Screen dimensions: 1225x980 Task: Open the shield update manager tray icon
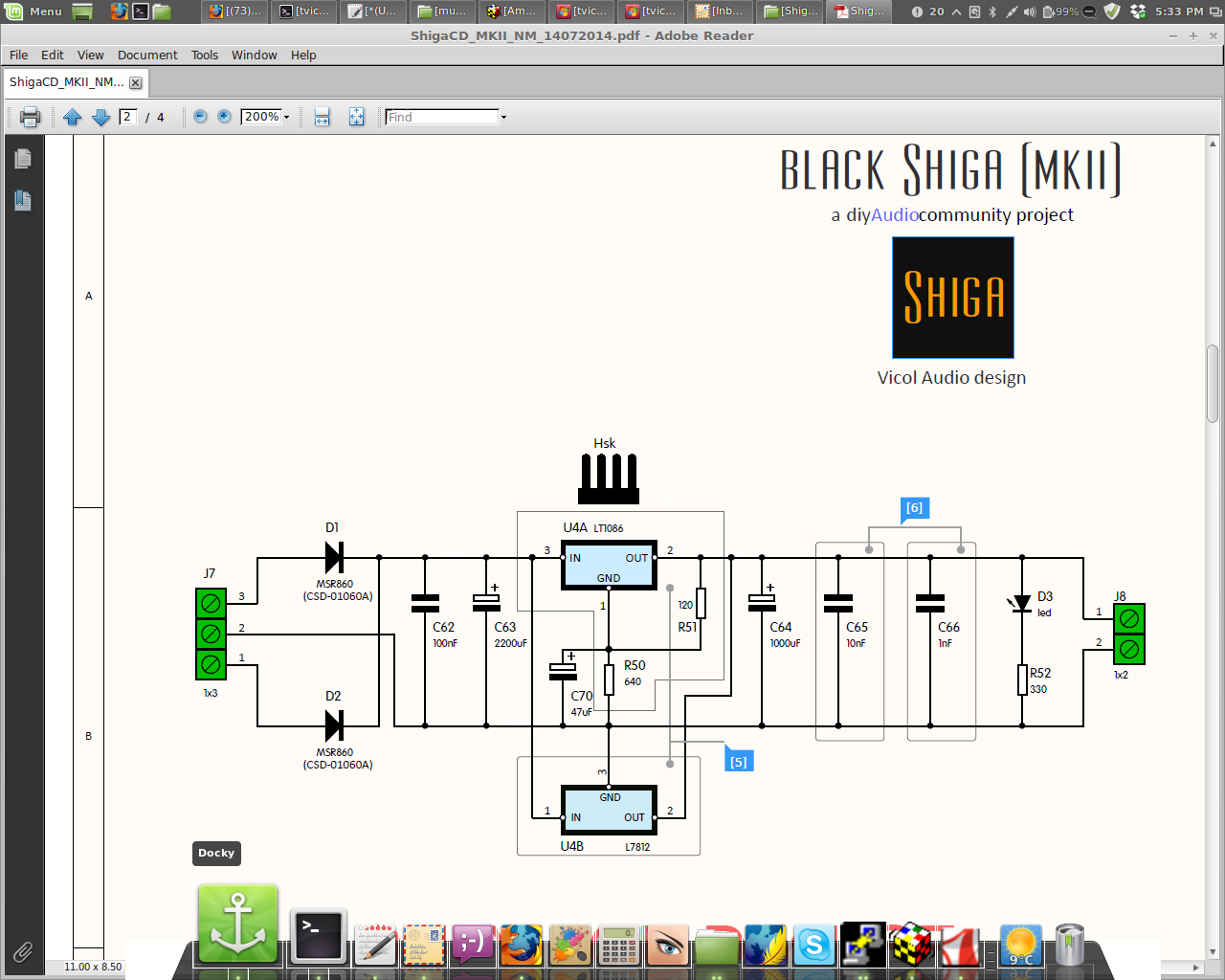tap(1112, 11)
